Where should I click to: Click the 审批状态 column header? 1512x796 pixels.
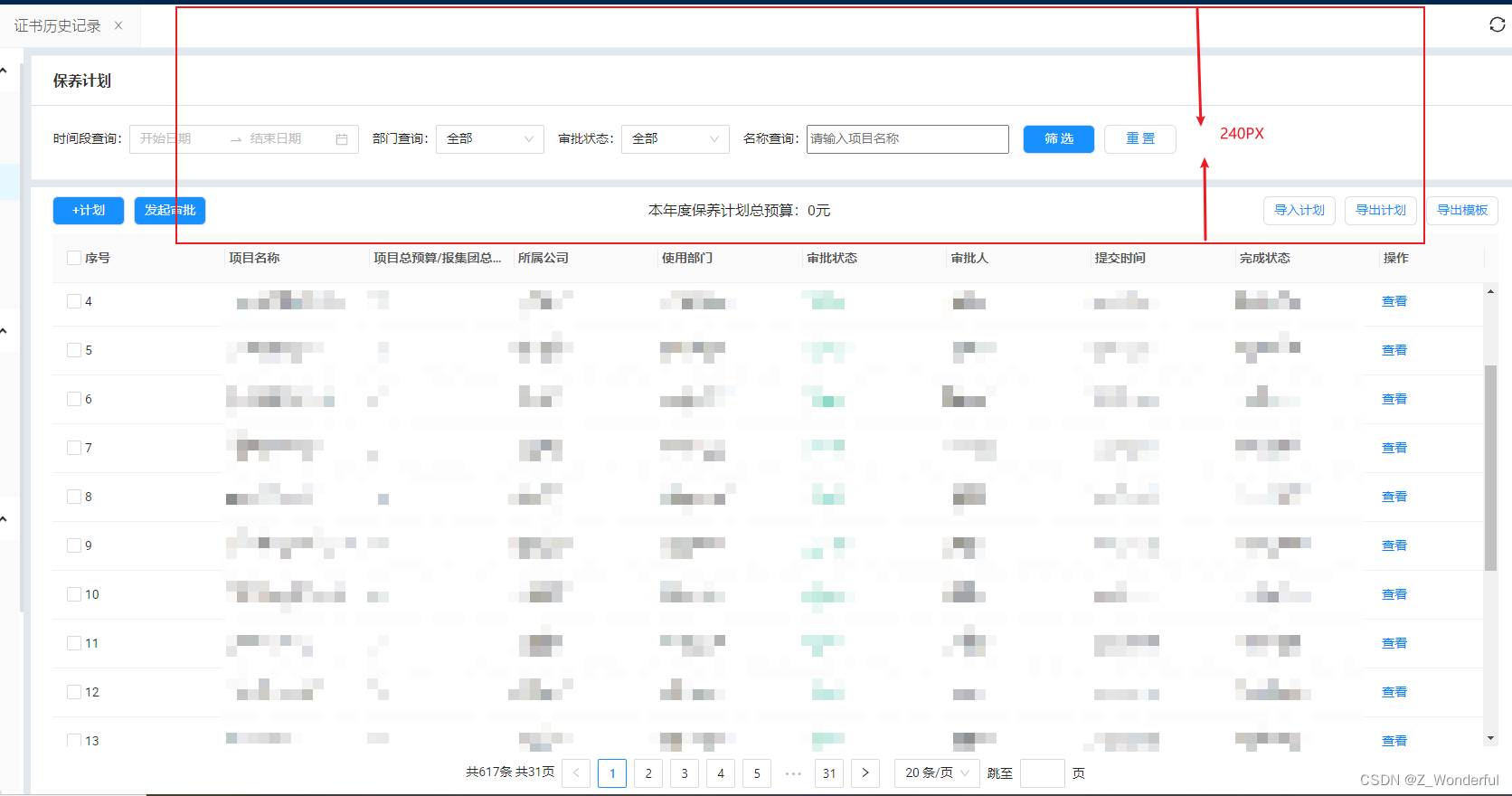pos(832,258)
